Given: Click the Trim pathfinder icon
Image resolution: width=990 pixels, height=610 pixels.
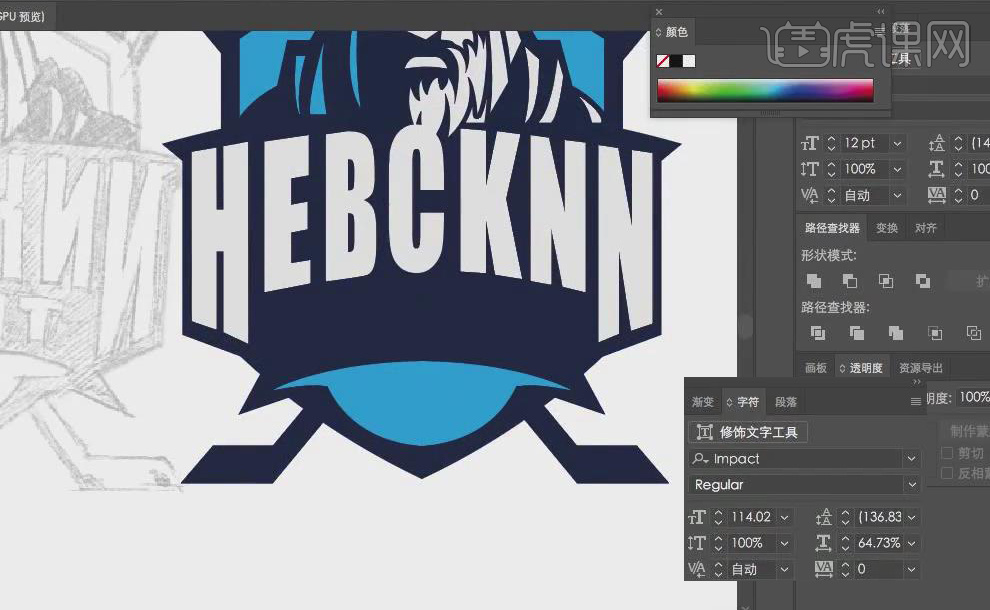Looking at the screenshot, I should (x=857, y=333).
